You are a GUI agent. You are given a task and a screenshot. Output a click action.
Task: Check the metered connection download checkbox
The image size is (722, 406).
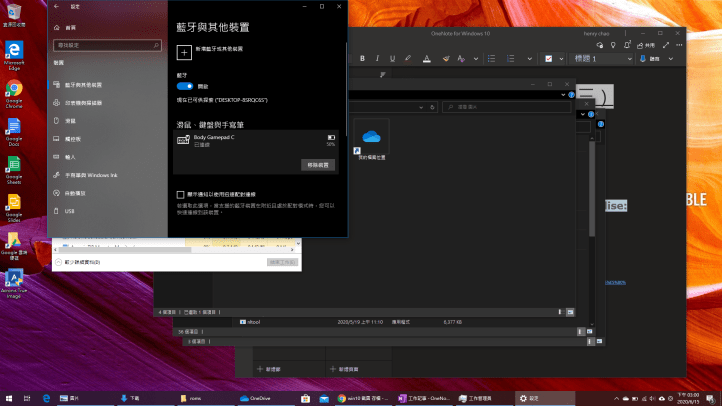tap(180, 194)
